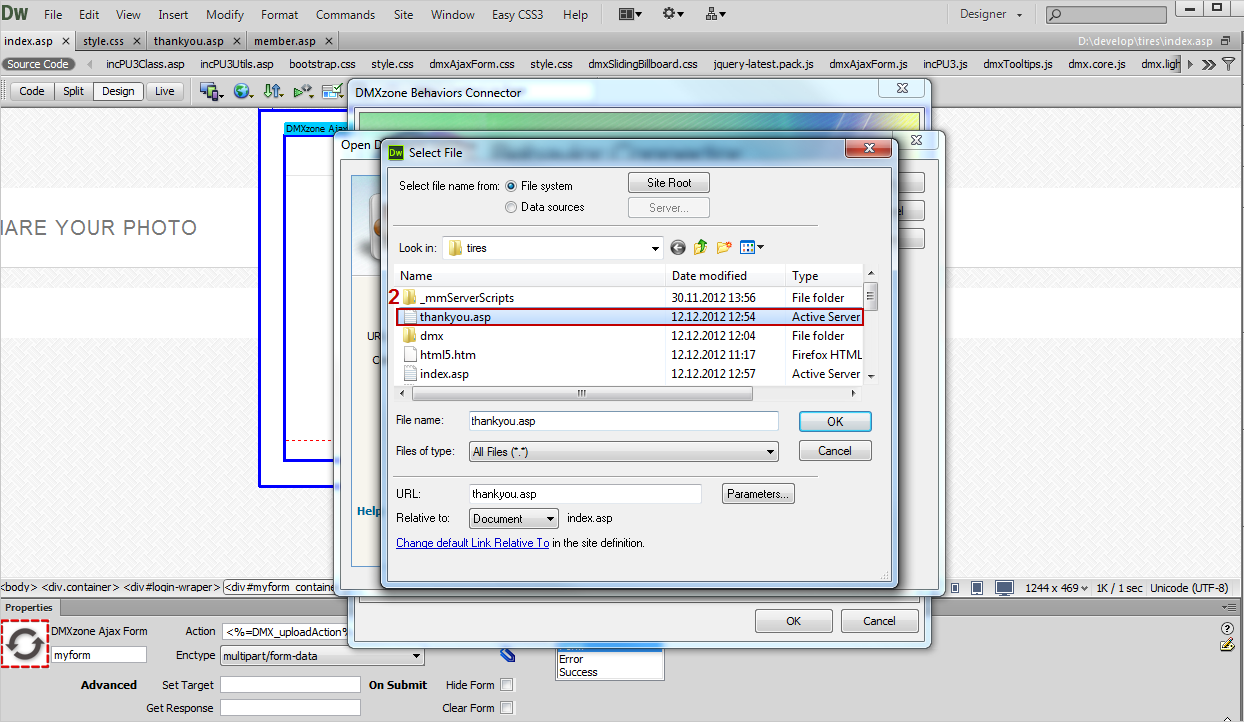1244x722 pixels.
Task: Click the URL input field
Action: pyautogui.click(x=585, y=494)
